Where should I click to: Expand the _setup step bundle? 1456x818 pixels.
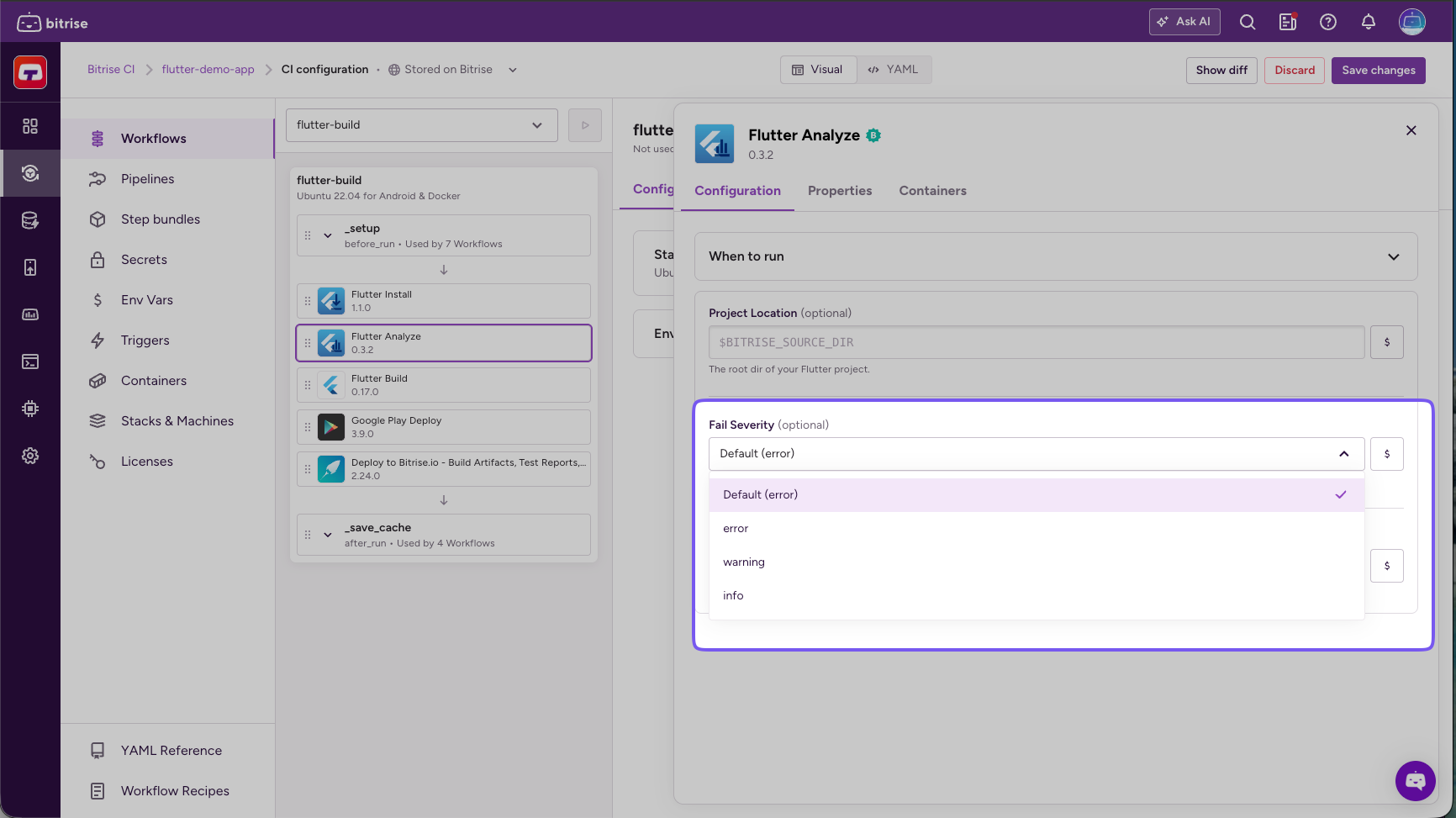pos(328,235)
